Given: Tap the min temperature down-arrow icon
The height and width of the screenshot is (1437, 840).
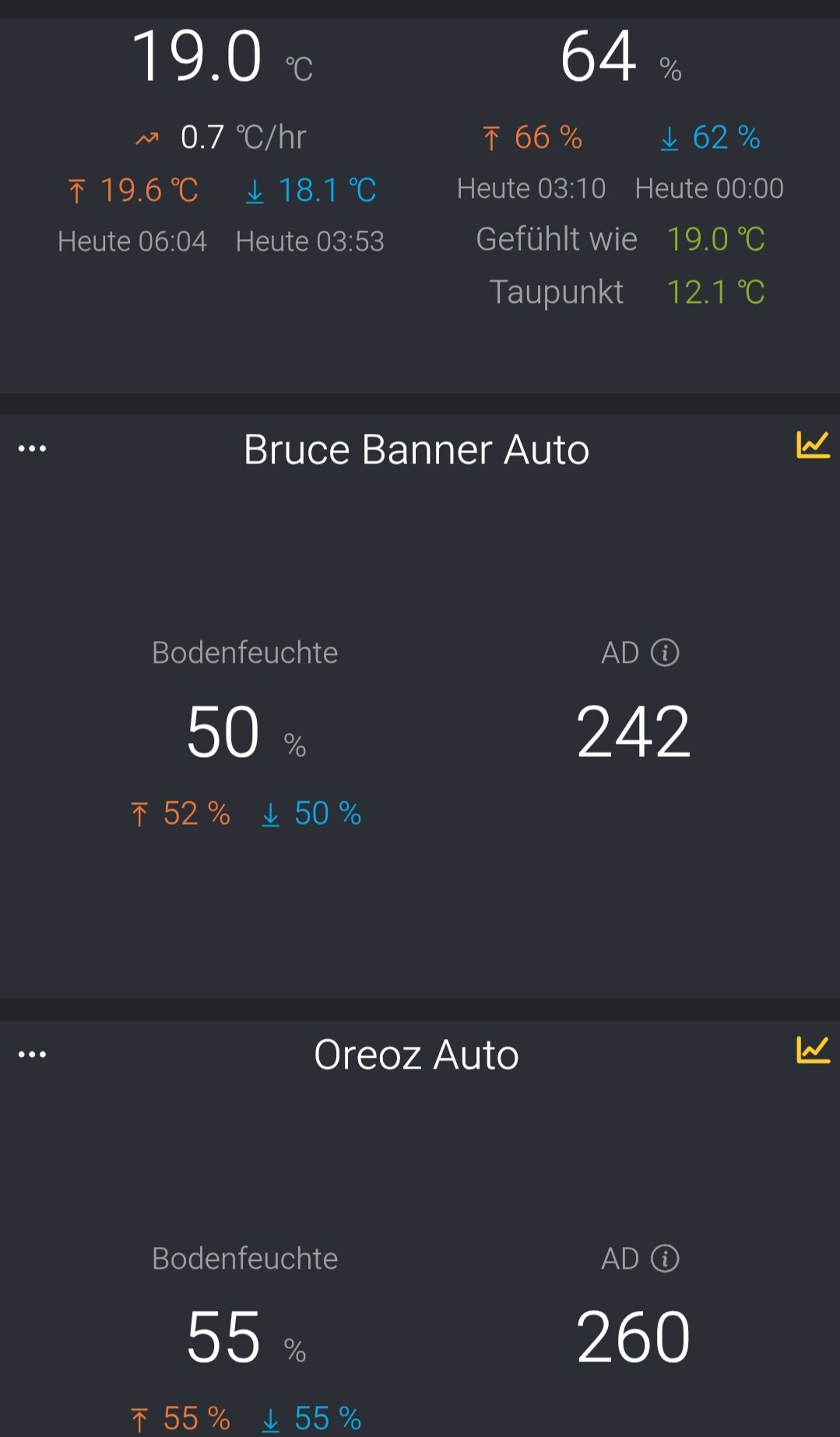Looking at the screenshot, I should (255, 191).
